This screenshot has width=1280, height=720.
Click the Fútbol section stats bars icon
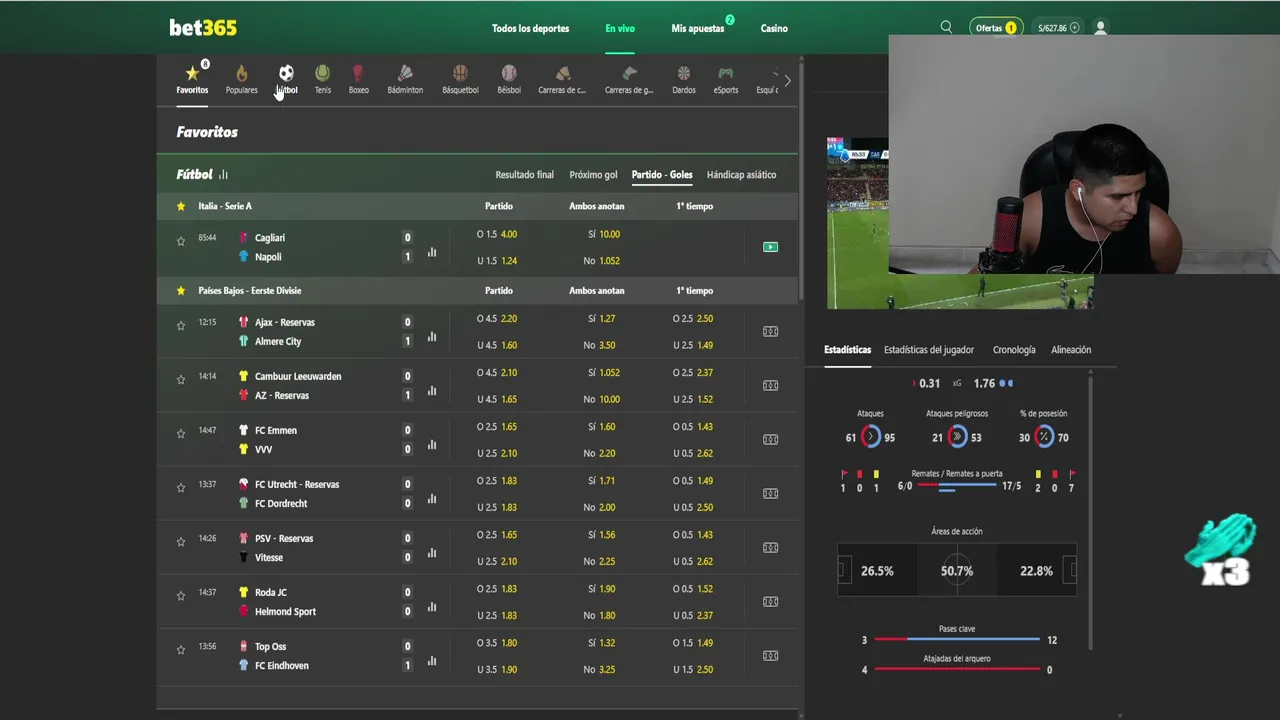[223, 175]
